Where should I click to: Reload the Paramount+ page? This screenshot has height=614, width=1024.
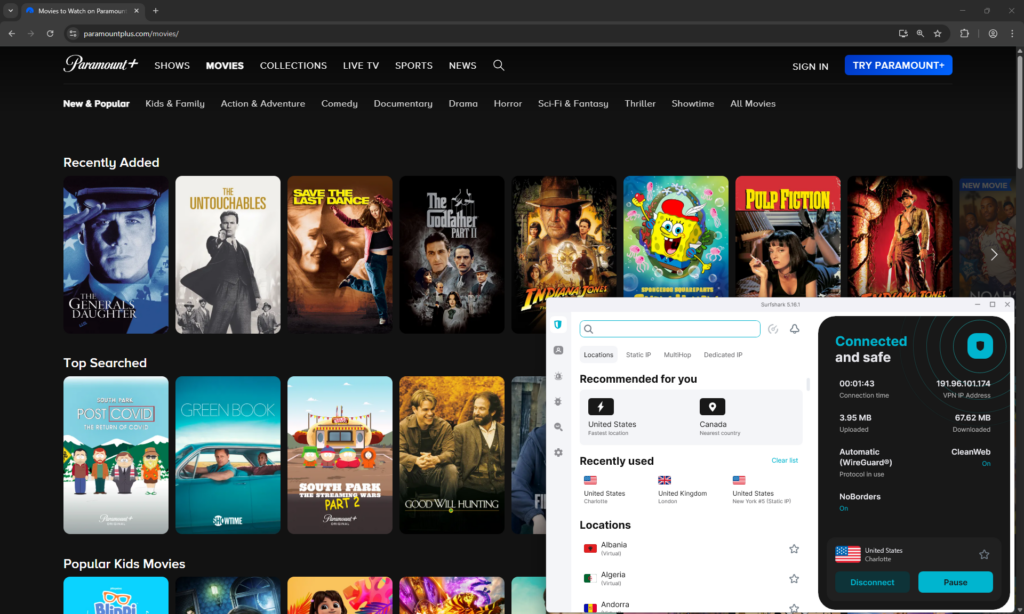(50, 33)
